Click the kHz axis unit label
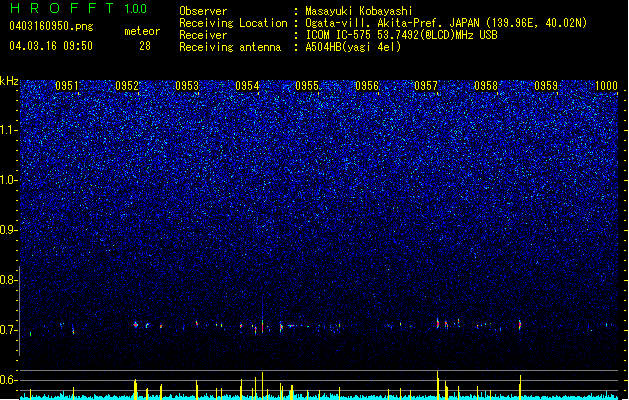This screenshot has height=400, width=629. 9,81
